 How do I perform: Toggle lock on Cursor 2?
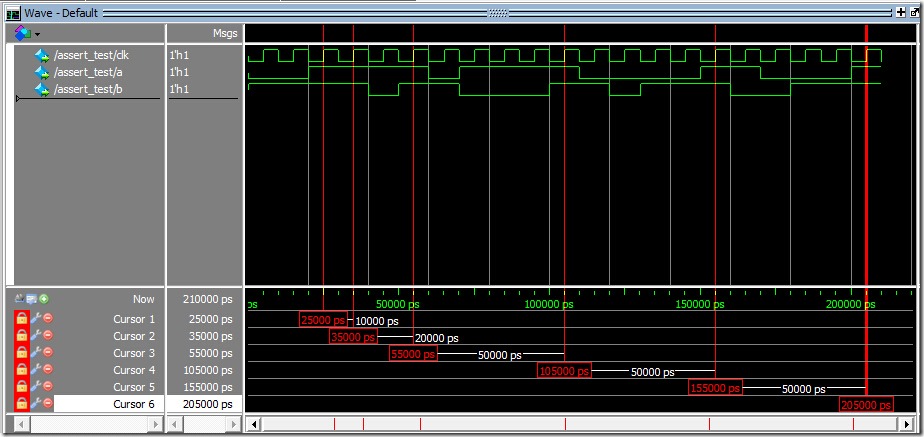pyautogui.click(x=21, y=336)
